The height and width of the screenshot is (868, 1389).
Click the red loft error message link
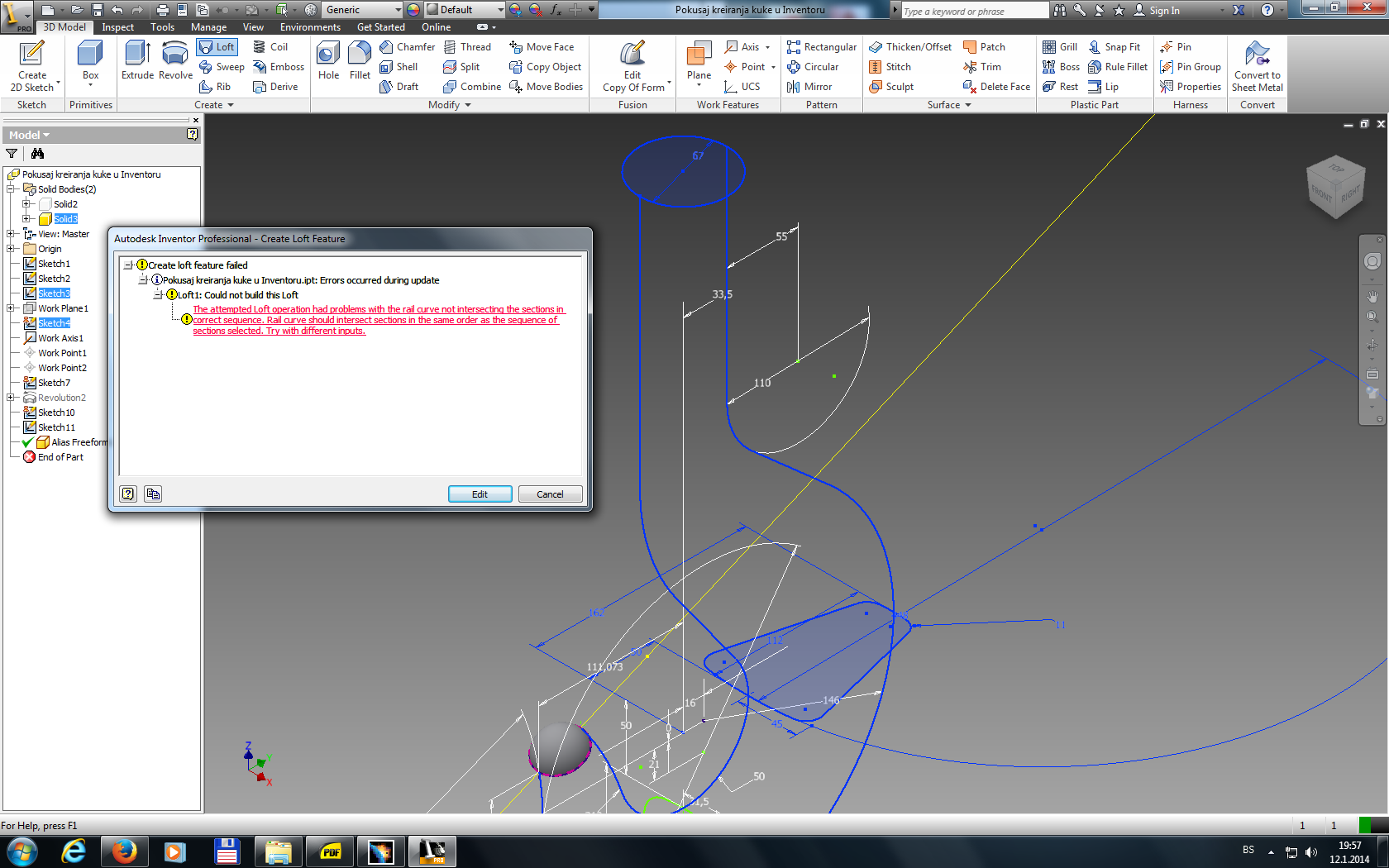pos(378,320)
